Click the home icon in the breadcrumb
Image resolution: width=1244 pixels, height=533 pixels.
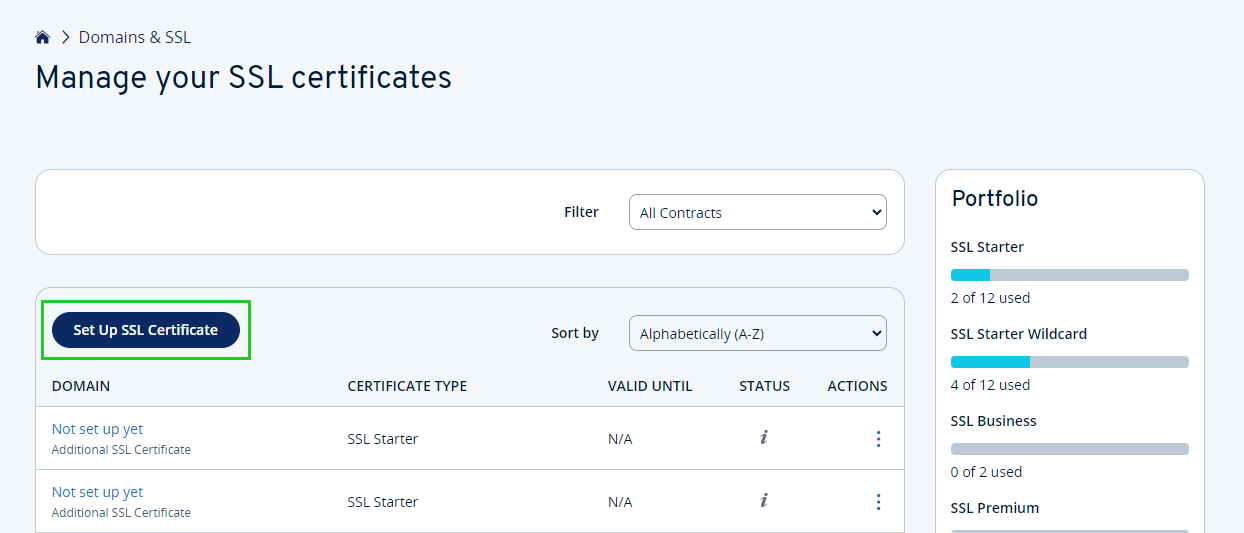coord(42,38)
